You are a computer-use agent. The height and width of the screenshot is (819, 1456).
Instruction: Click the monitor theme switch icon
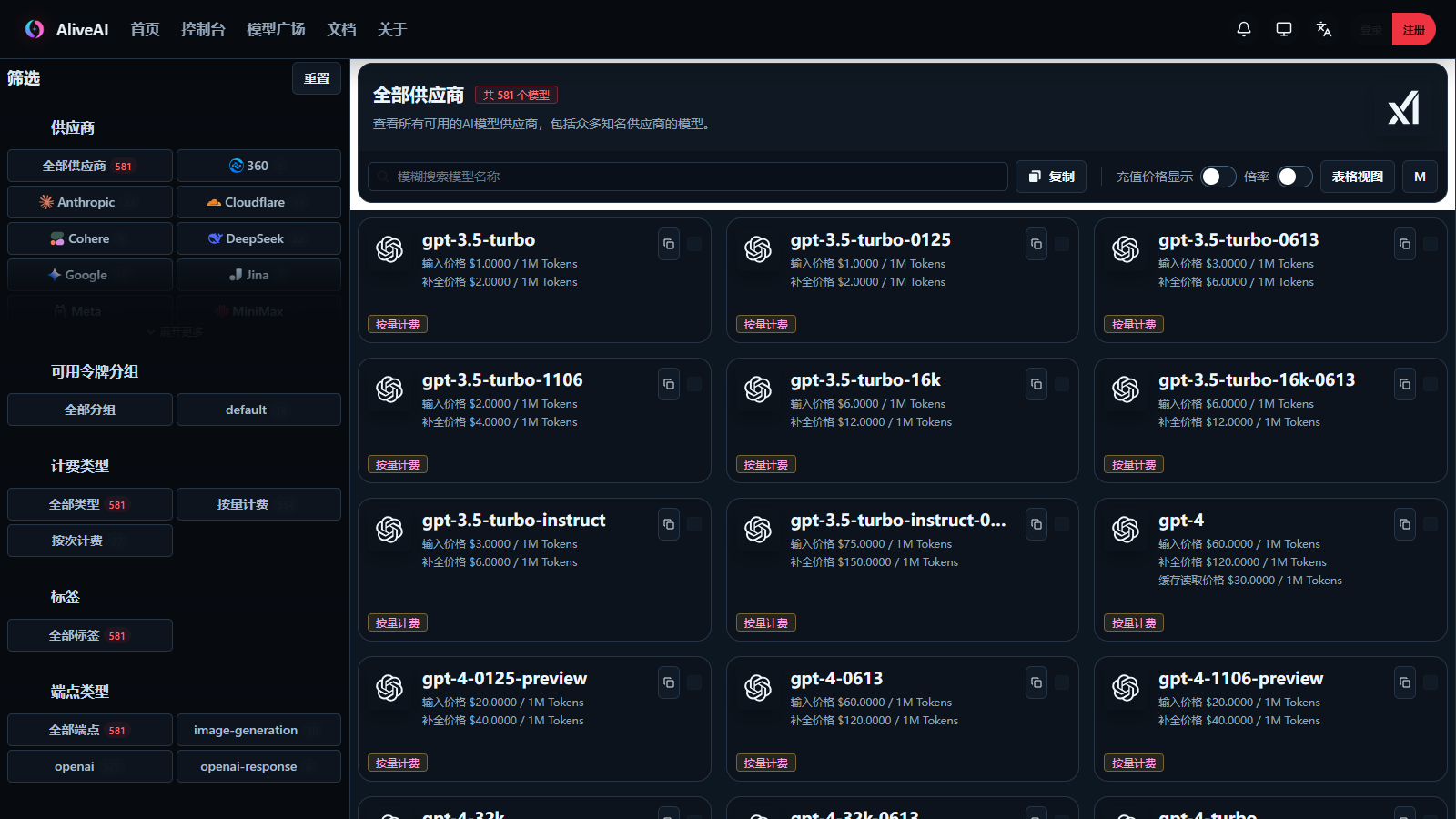tap(1284, 29)
